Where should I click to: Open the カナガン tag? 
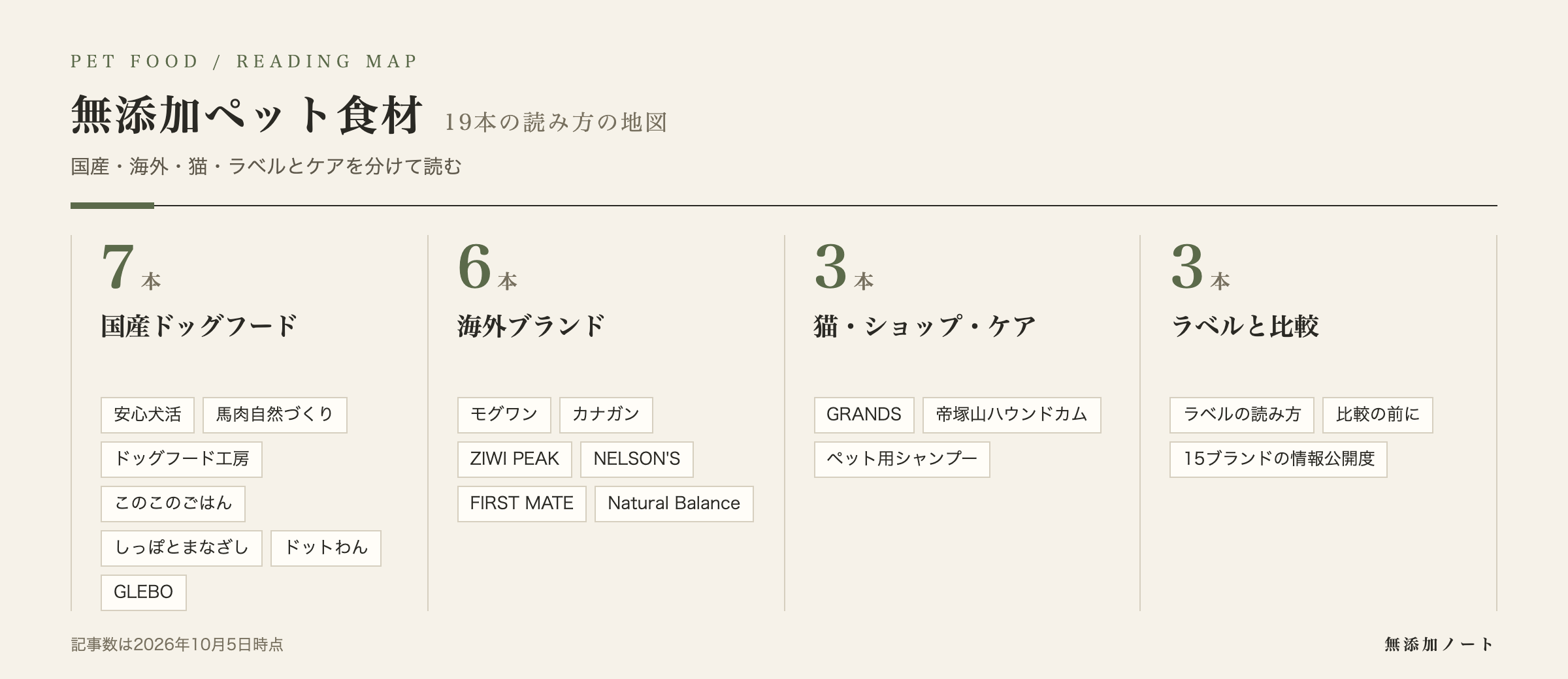(x=606, y=415)
